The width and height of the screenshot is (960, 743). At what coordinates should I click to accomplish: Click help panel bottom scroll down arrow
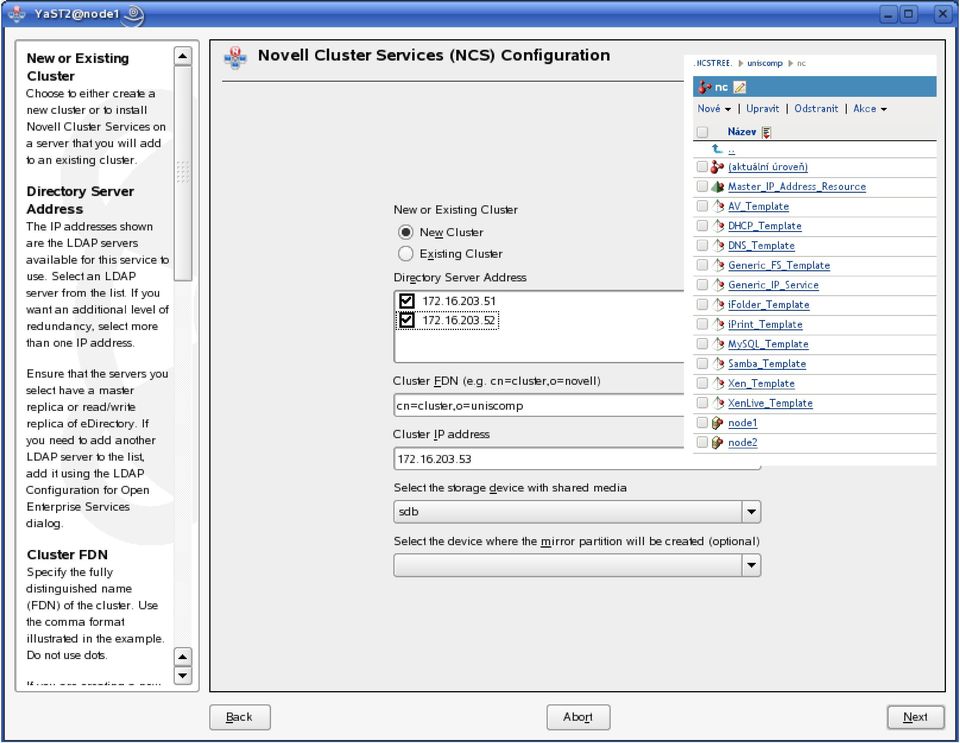(182, 676)
